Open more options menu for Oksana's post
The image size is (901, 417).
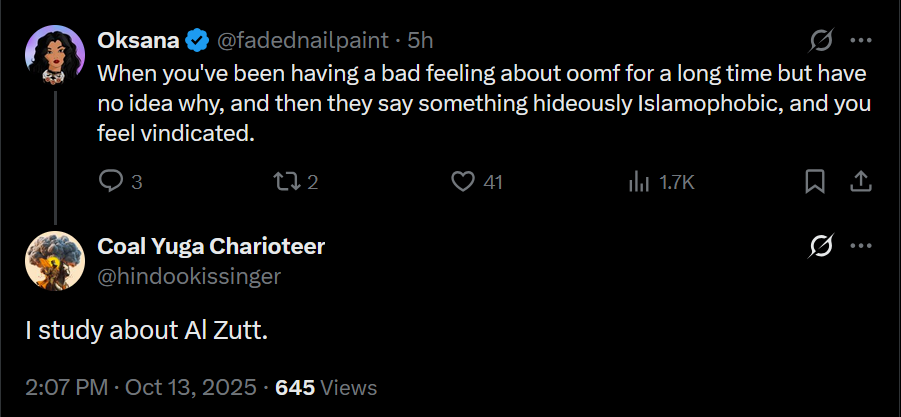click(x=860, y=41)
